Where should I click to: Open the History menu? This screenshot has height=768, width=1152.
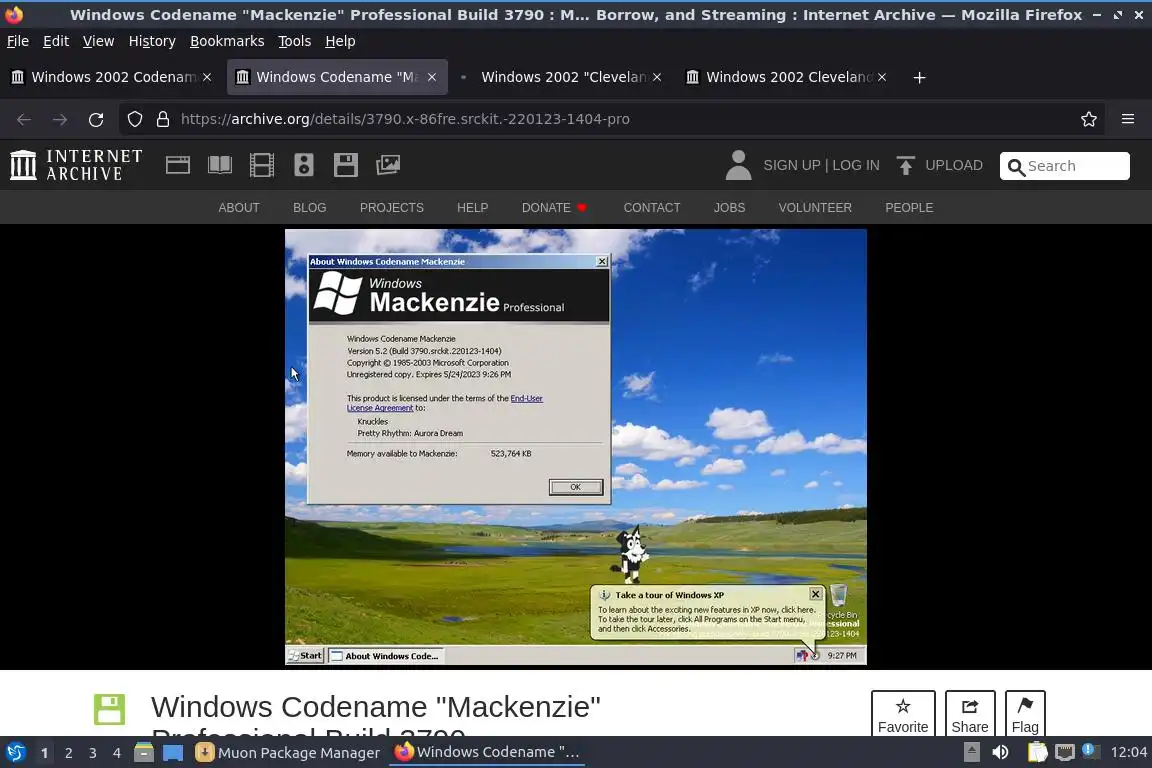[x=152, y=41]
